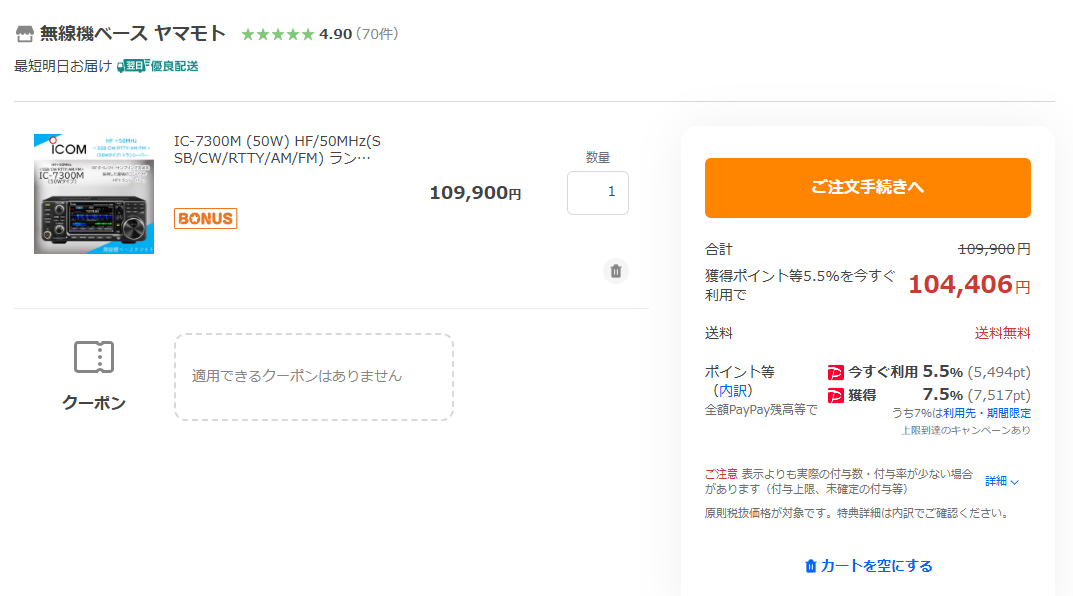The image size is (1073, 596).
Task: Click the coupon ticket icon
Action: tap(94, 357)
